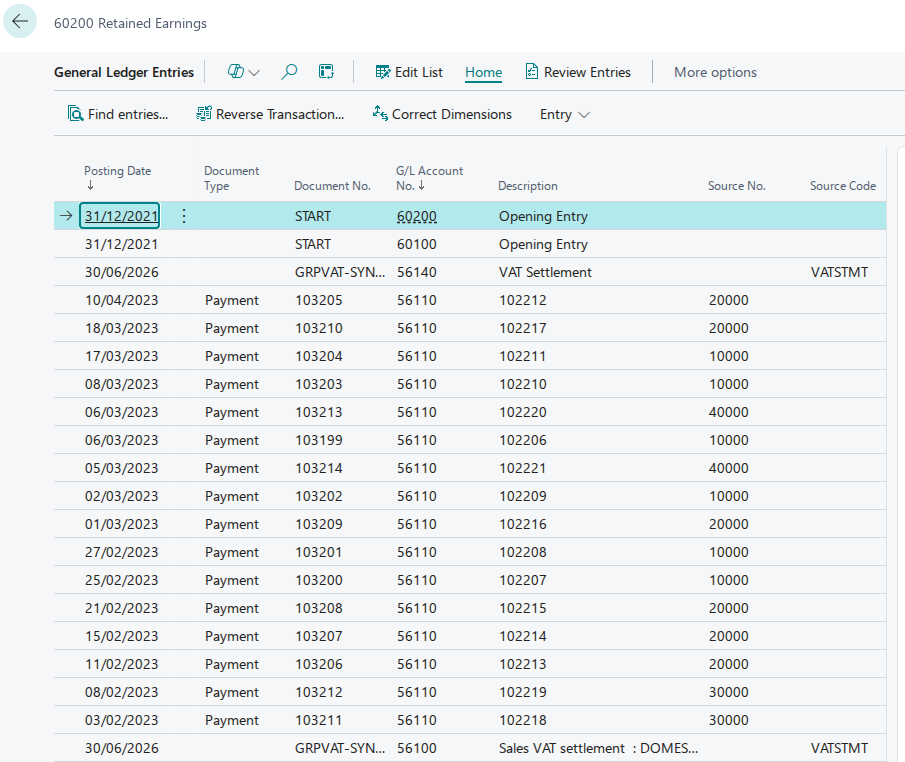Click the VAT Settlement description
Screen dimensions: 905x762
pyautogui.click(x=545, y=272)
